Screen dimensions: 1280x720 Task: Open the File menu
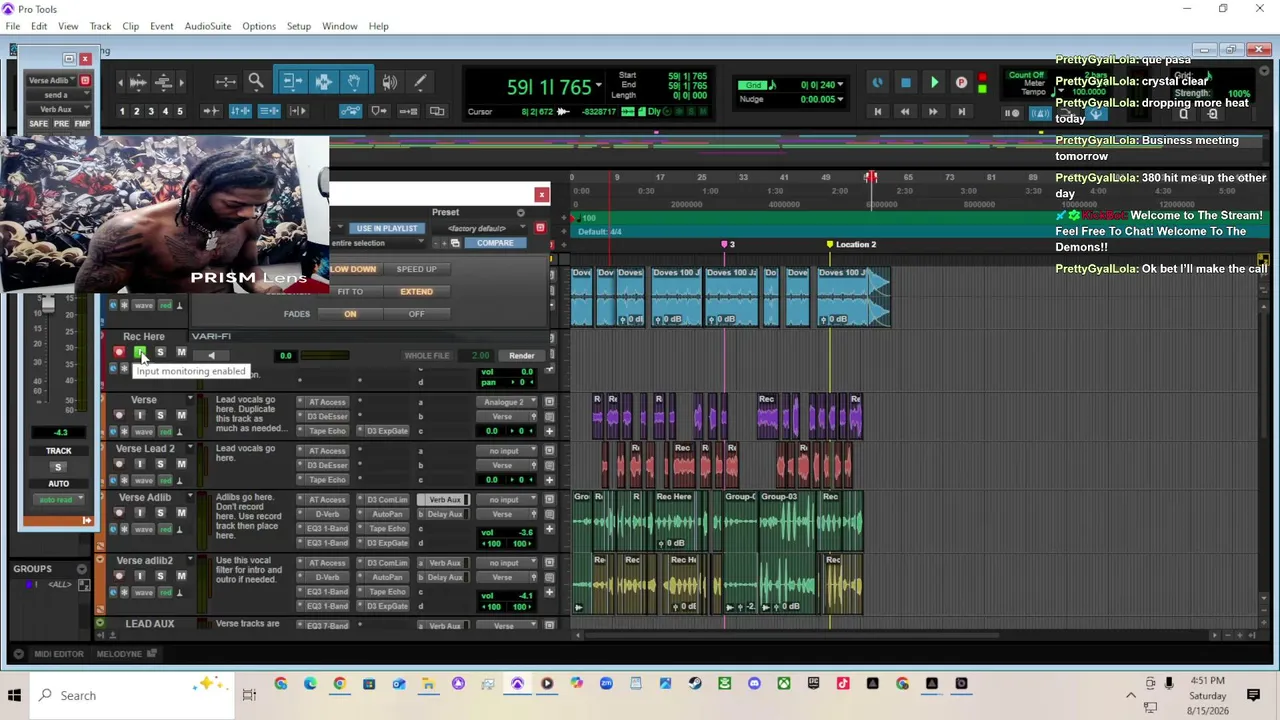13,26
